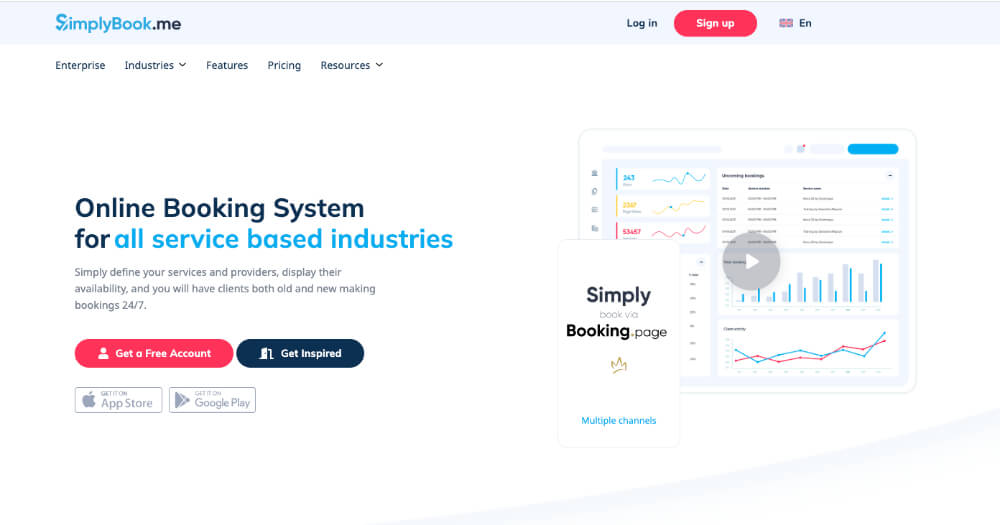1000x525 pixels.
Task: Play the dashboard demo video
Action: (x=751, y=262)
